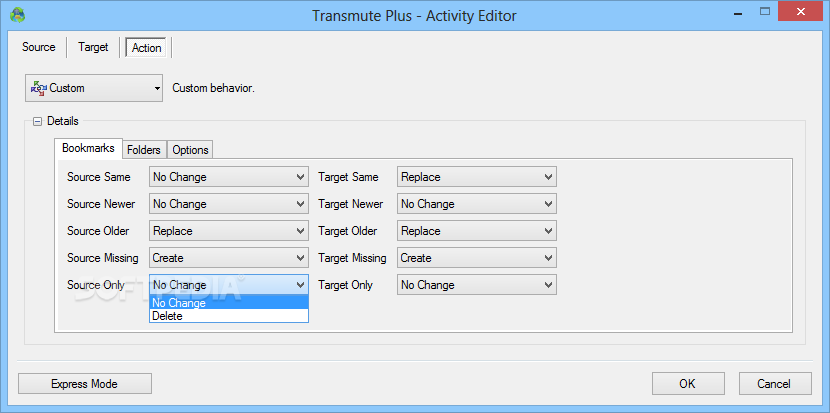Open the Custom behavior dropdown
The image size is (830, 413).
point(94,88)
